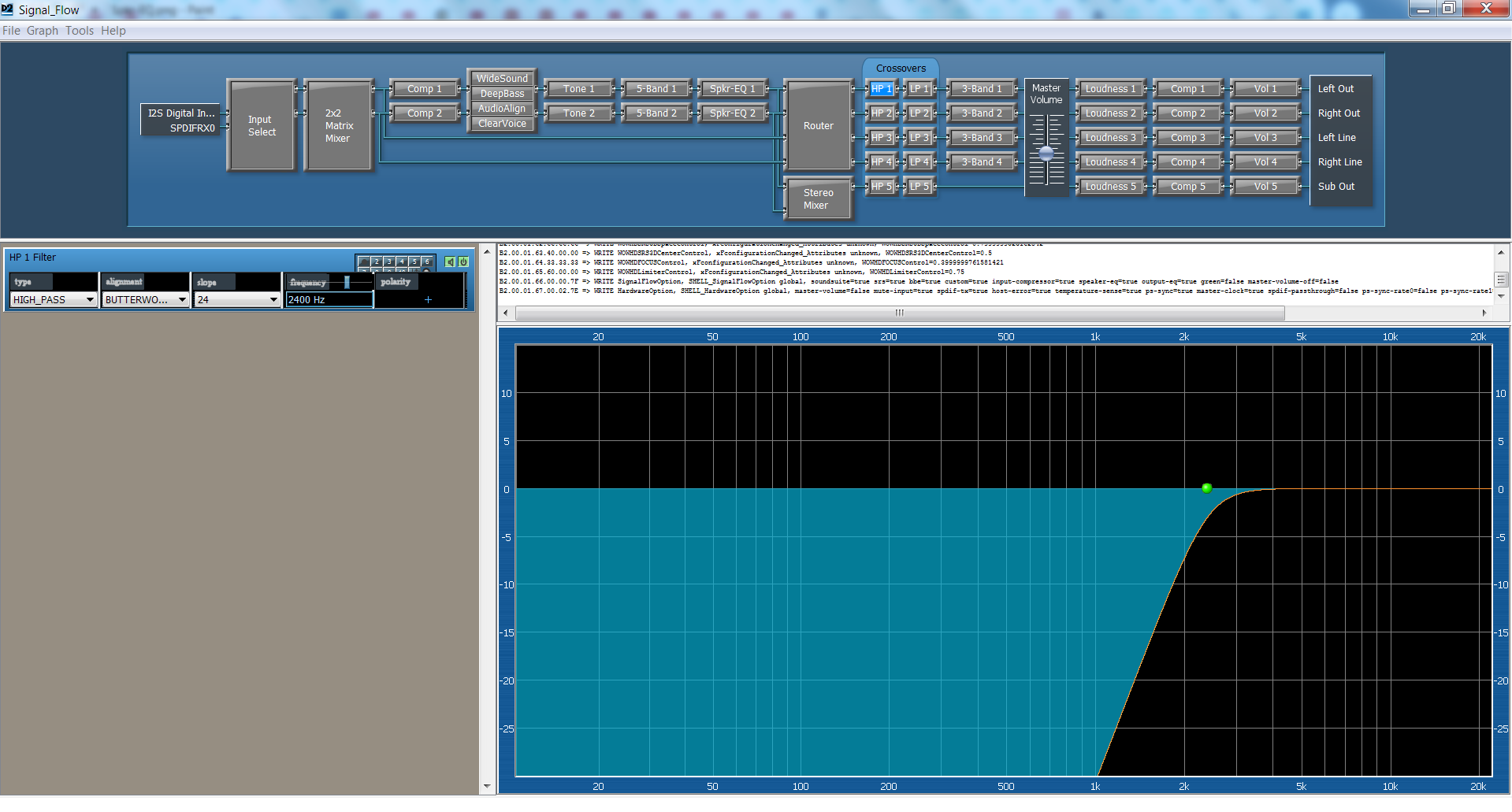The height and width of the screenshot is (812, 1512).
Task: Click the frequency field showing 2400 Hz
Action: 328,300
